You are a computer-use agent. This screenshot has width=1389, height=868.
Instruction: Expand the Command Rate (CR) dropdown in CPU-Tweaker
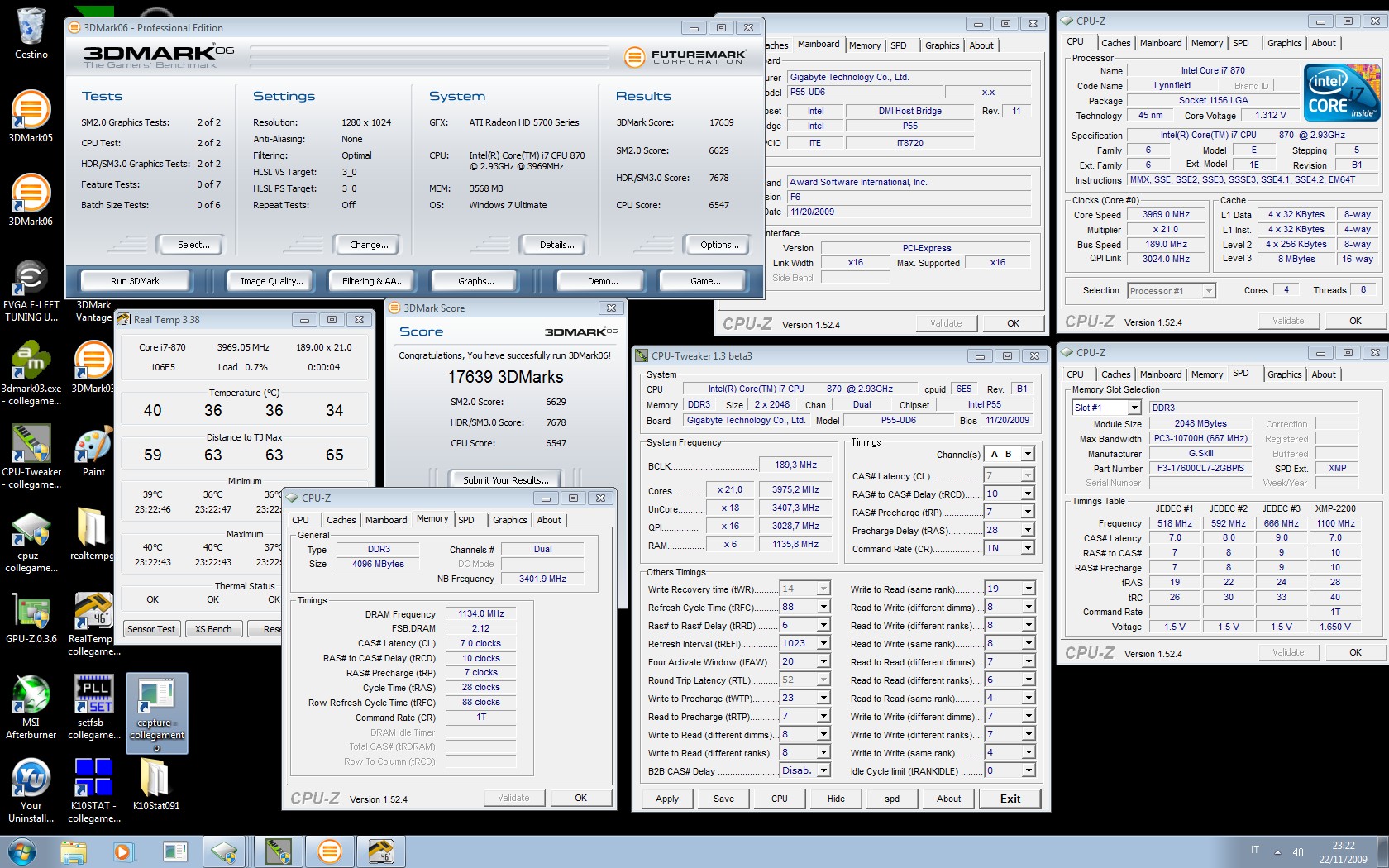click(1028, 548)
